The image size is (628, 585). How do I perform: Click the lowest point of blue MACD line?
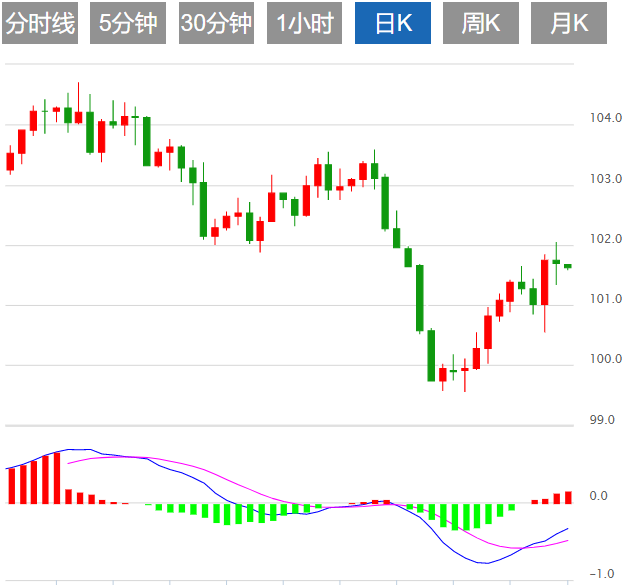[484, 563]
